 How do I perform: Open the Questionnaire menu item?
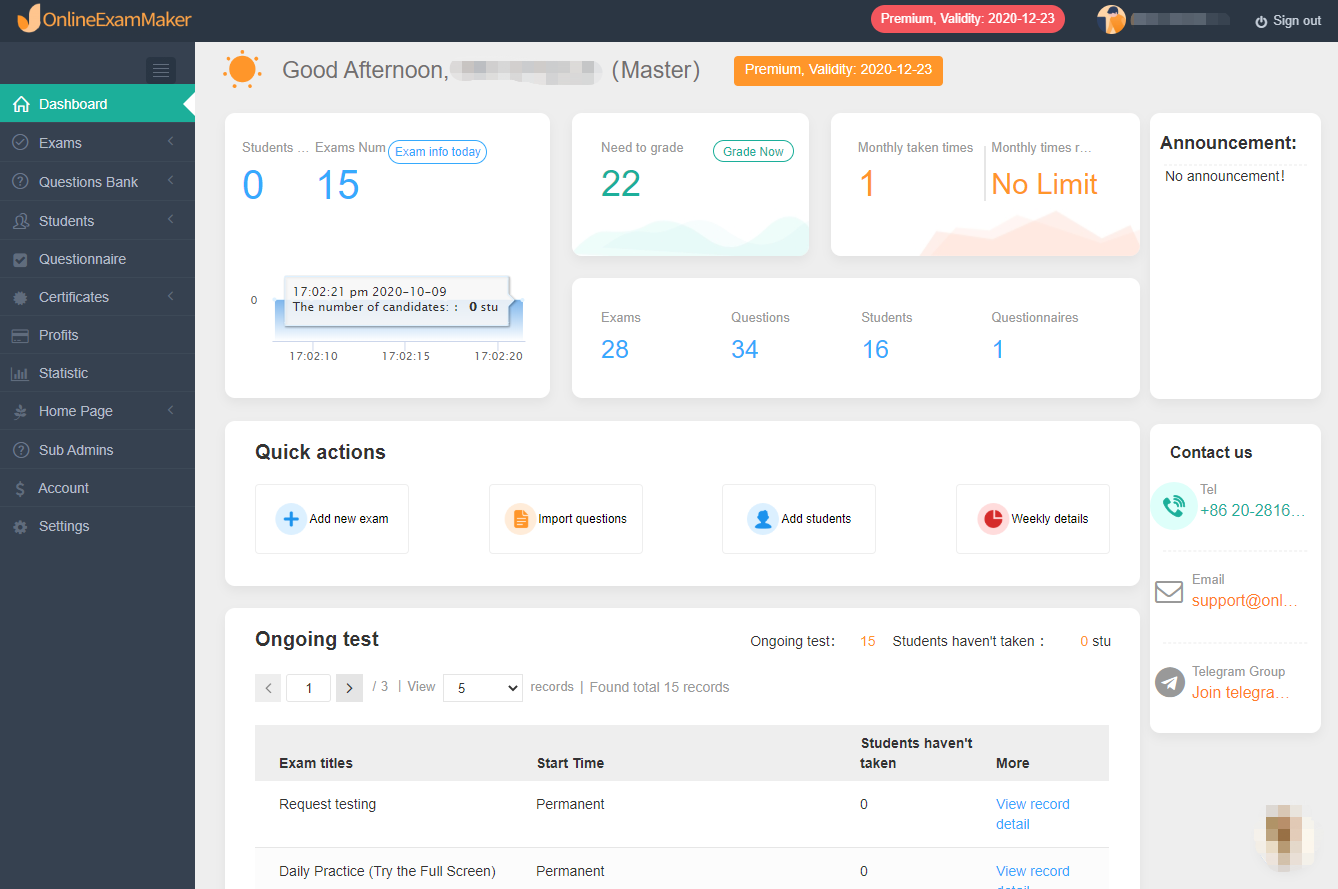[97, 259]
